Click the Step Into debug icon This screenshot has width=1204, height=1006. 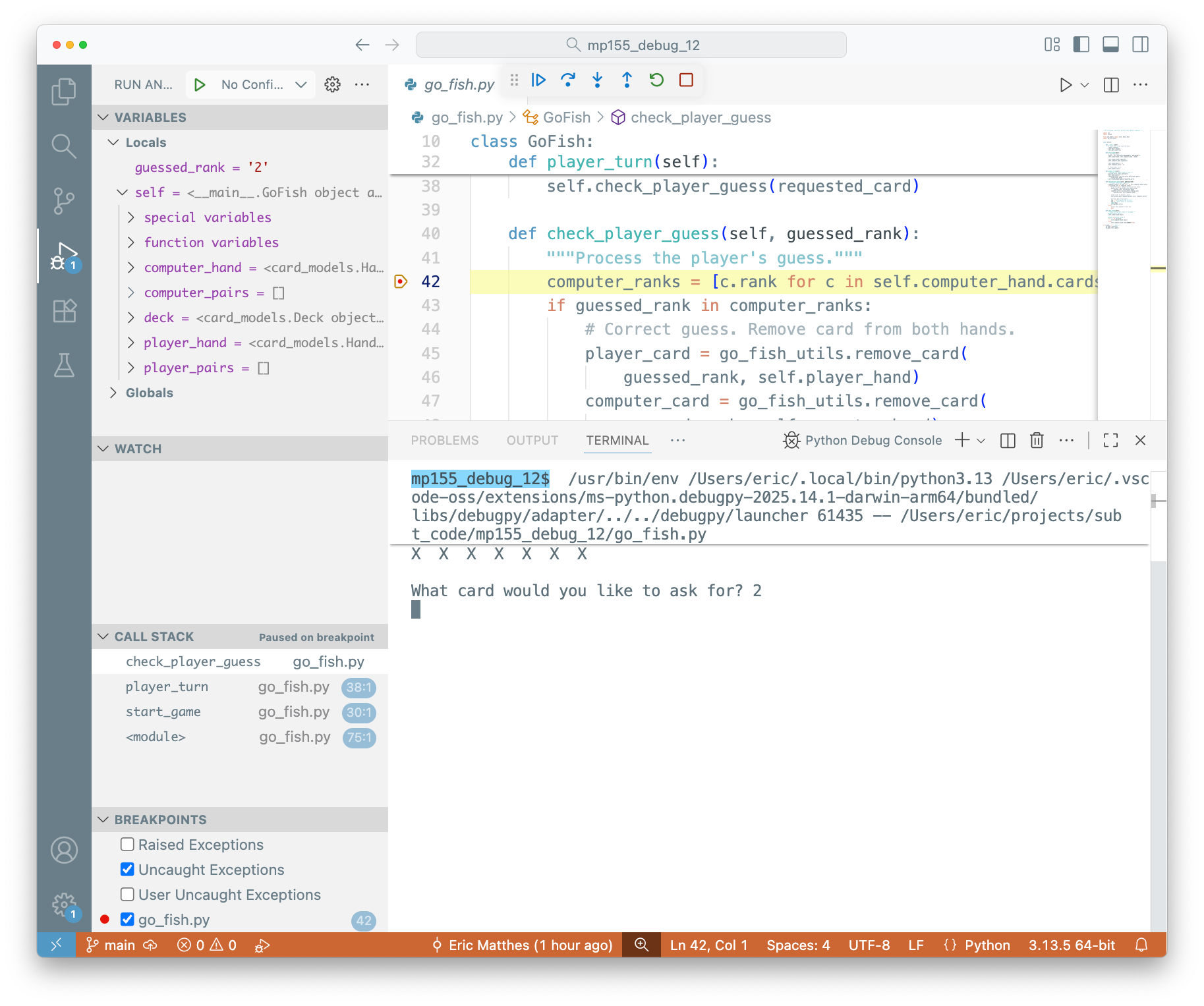point(597,80)
